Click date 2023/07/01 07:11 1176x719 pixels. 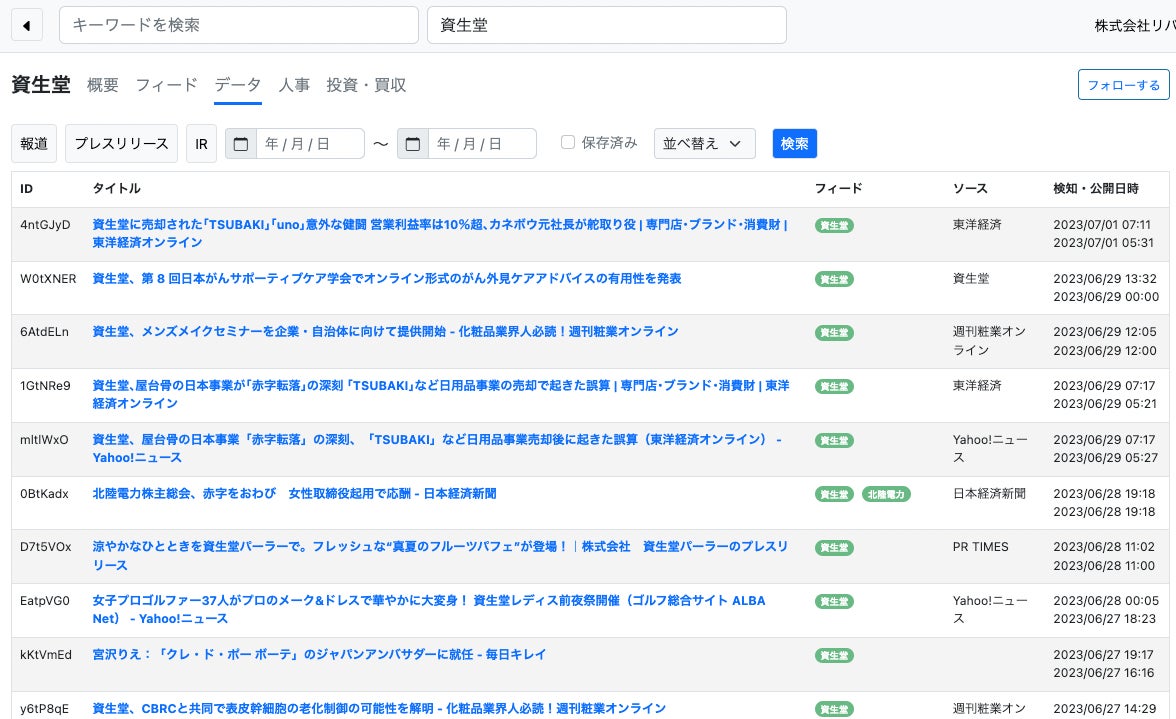coord(1102,225)
